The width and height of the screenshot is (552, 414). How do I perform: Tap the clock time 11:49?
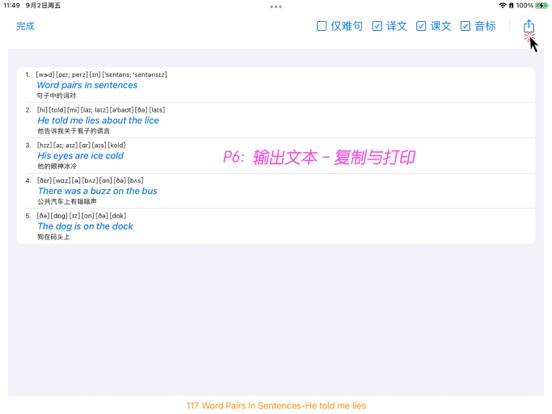12,5
